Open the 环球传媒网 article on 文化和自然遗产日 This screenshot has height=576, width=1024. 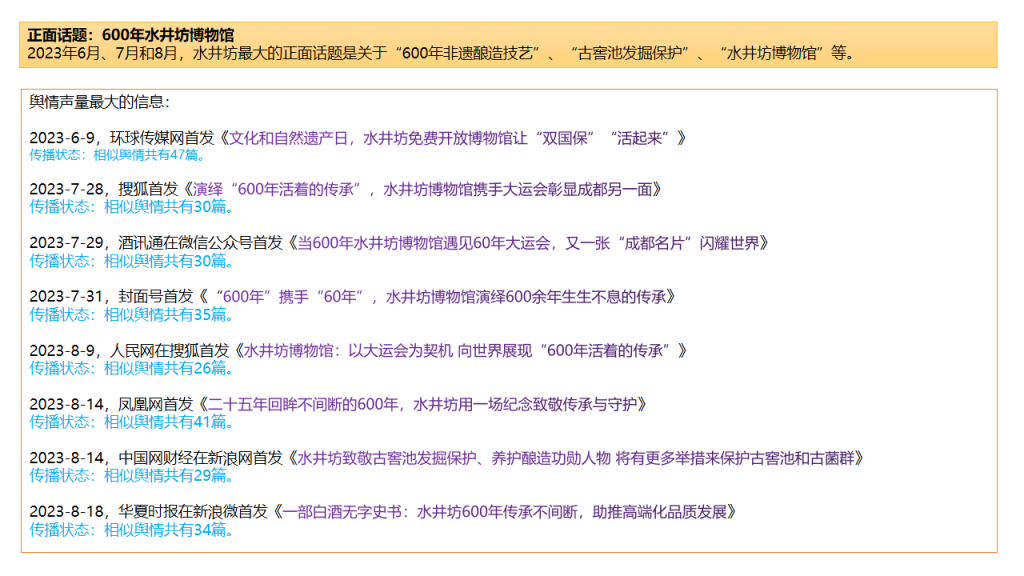(458, 138)
